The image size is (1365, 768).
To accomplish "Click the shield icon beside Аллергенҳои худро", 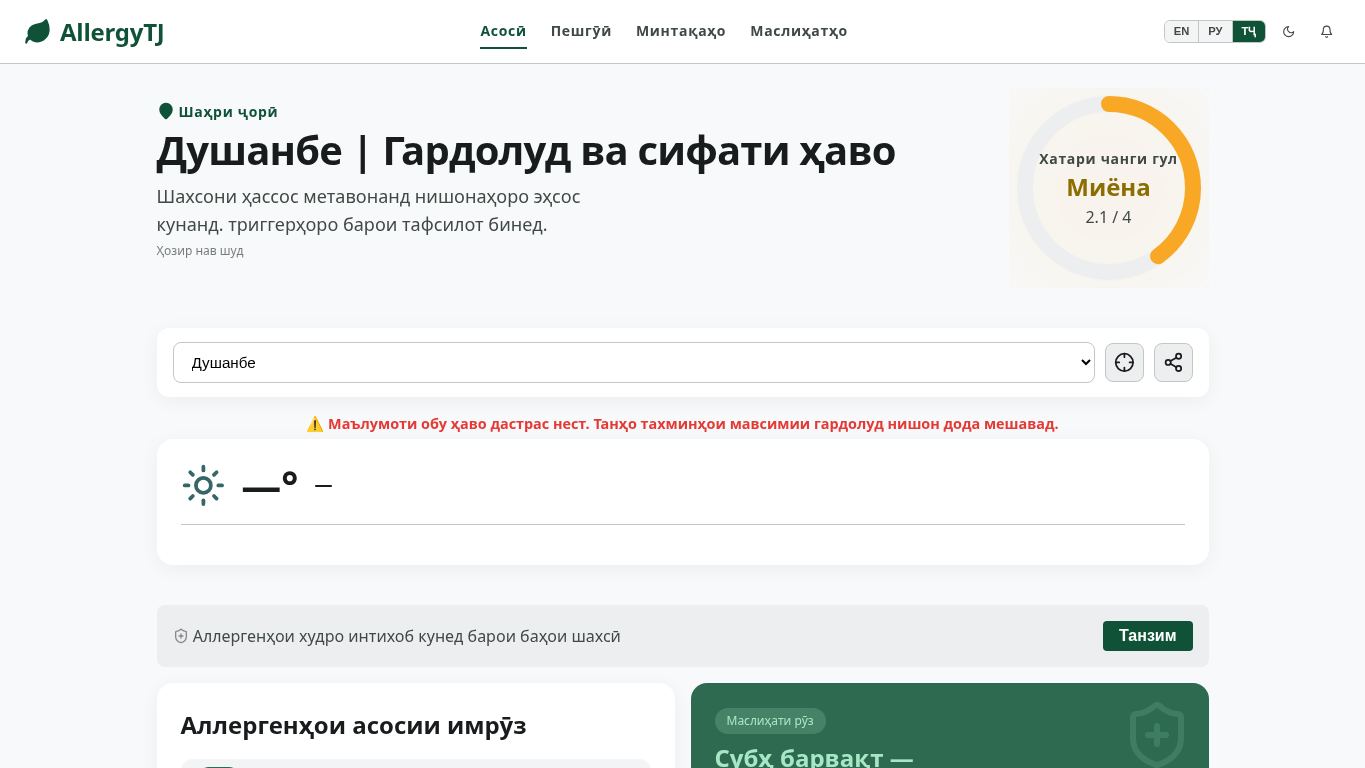I will (181, 636).
